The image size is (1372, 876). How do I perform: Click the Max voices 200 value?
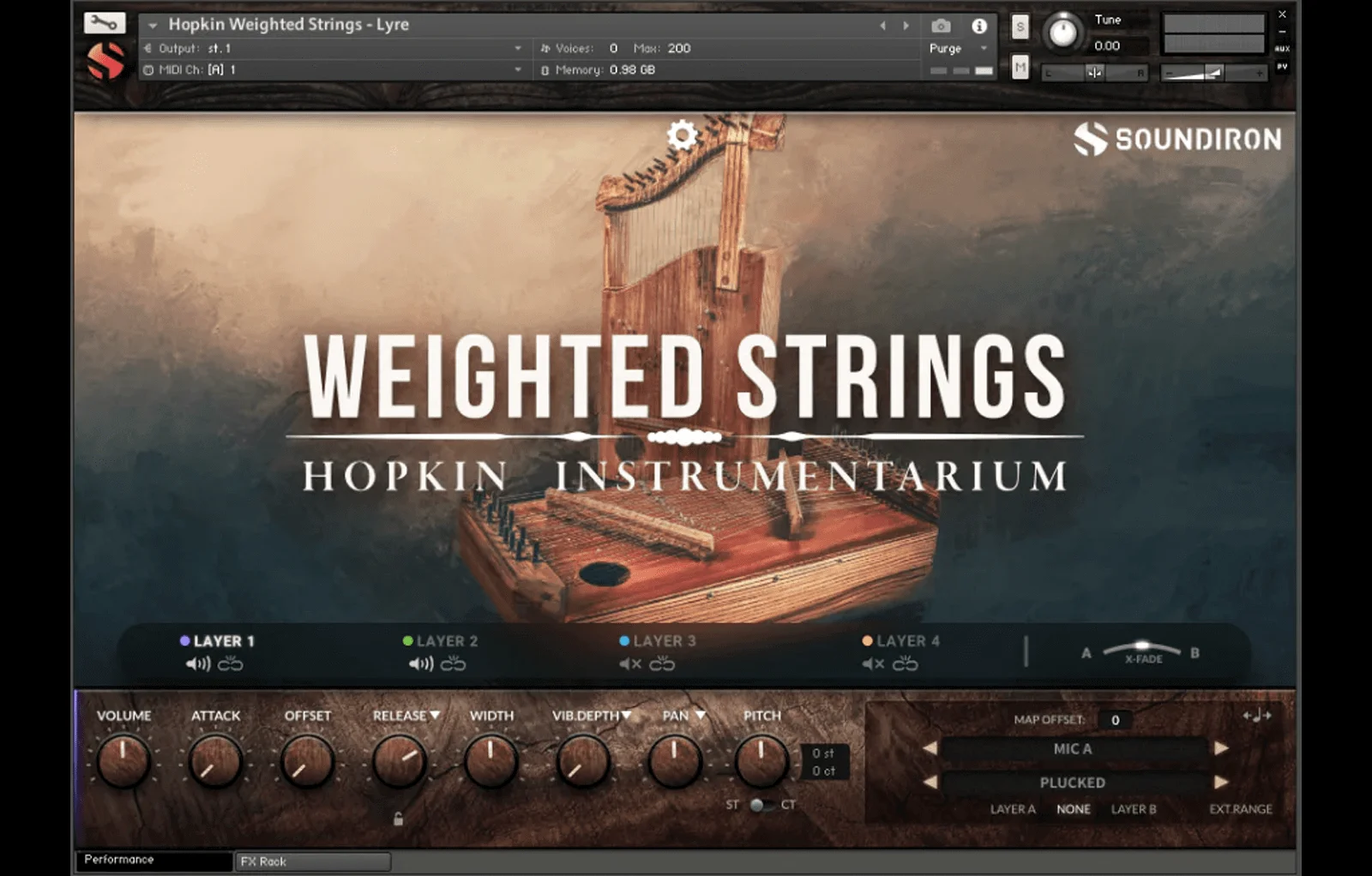(x=679, y=48)
